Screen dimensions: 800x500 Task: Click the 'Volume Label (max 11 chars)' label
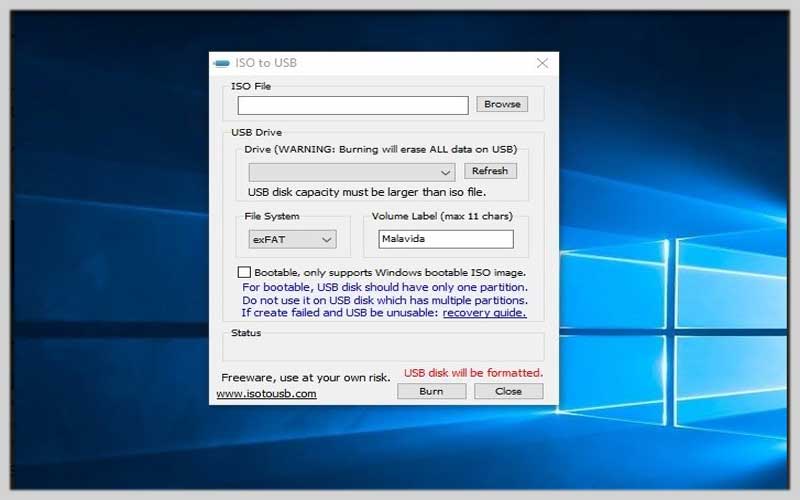[x=442, y=216]
